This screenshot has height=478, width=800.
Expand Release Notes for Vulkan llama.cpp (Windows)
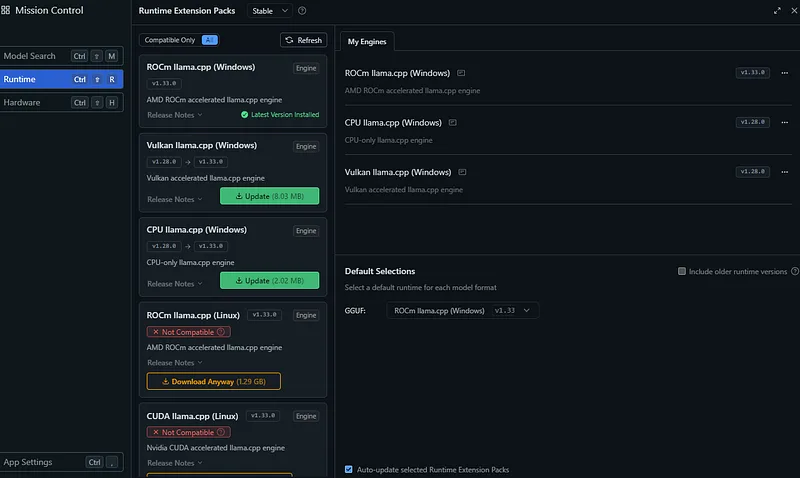point(174,199)
